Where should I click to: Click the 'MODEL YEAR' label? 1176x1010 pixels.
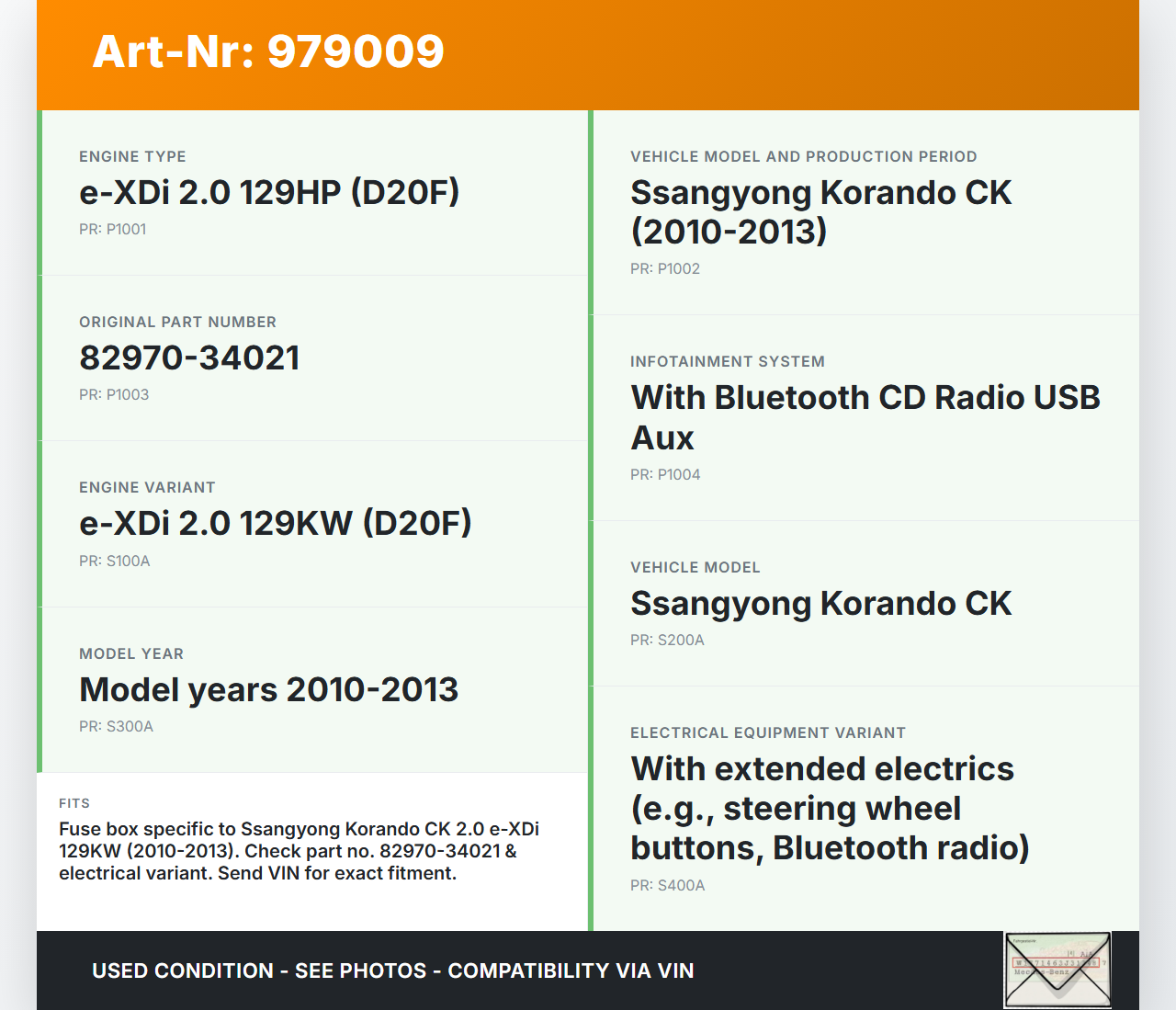131,653
